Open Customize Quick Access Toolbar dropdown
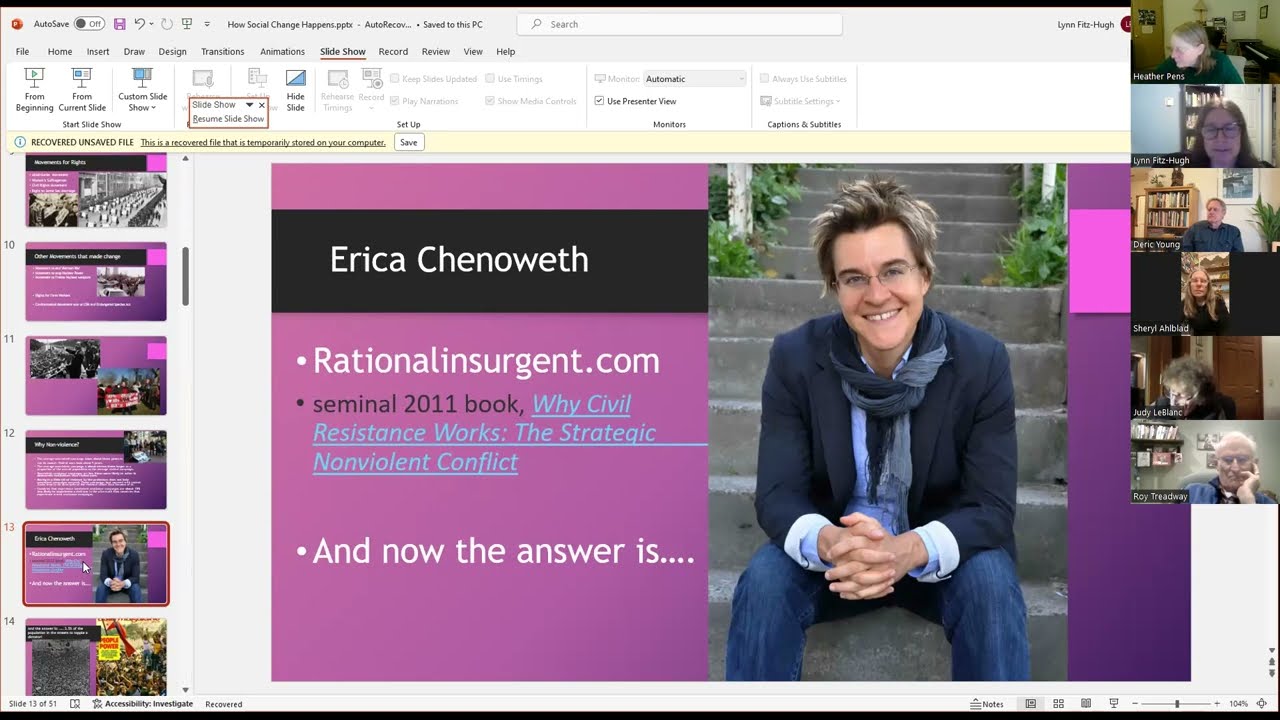Screen dimensions: 1280x720 [x=207, y=24]
